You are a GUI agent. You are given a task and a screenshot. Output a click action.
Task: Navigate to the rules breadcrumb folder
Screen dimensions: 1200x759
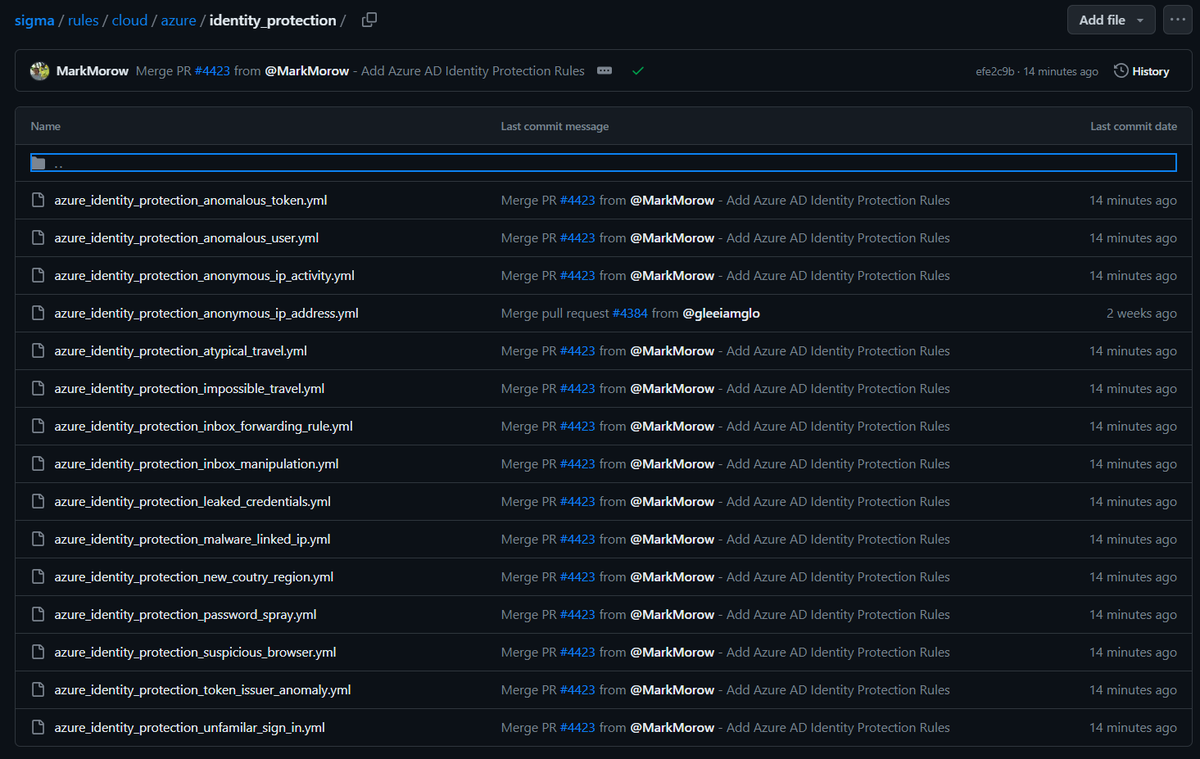coord(83,20)
